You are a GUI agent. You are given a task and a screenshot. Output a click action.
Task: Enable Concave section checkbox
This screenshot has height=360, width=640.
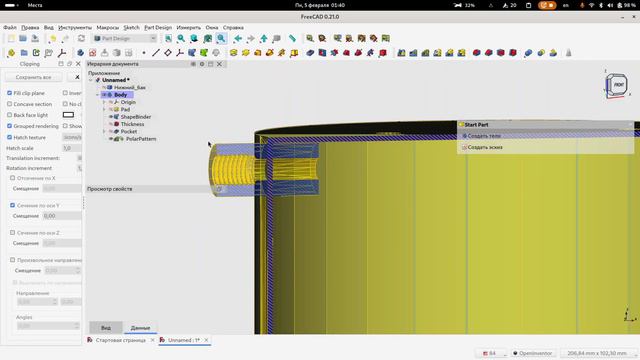9,104
